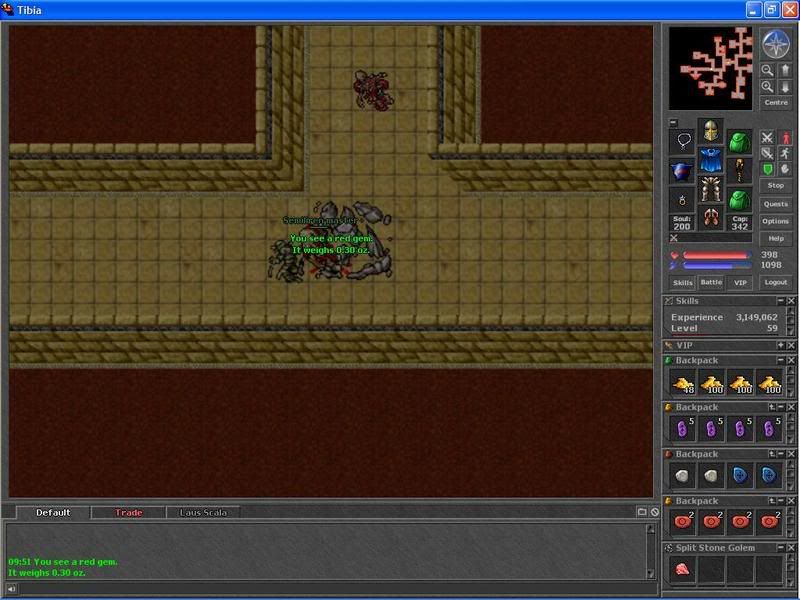This screenshot has height=600, width=800.
Task: Open the Skills window button
Action: pos(682,283)
